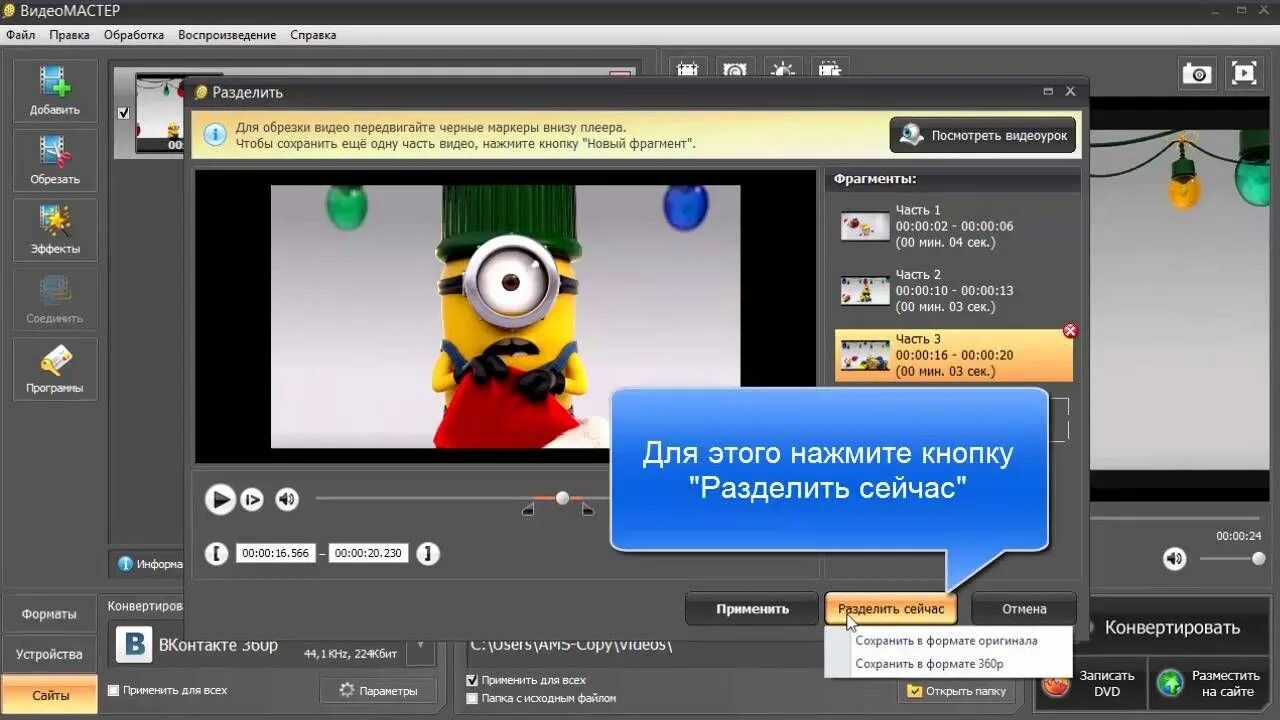Click the main preview volume slider
Screen dimensions: 1280x720
[x=1233, y=559]
